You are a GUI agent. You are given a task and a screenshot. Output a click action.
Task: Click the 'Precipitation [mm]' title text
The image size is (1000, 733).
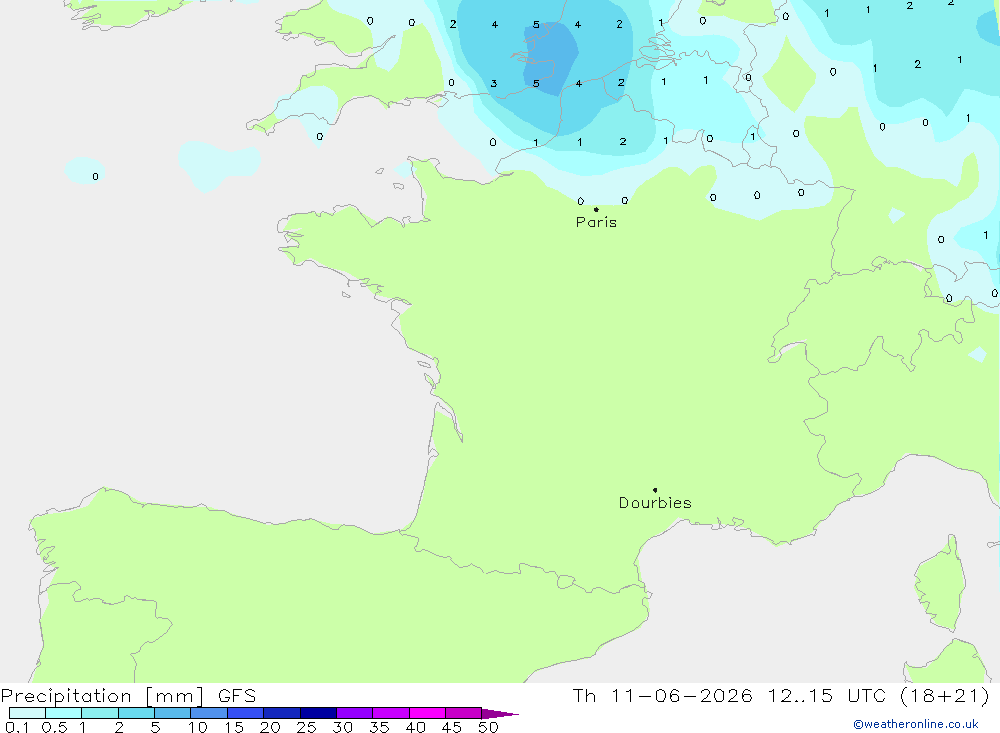coord(102,696)
